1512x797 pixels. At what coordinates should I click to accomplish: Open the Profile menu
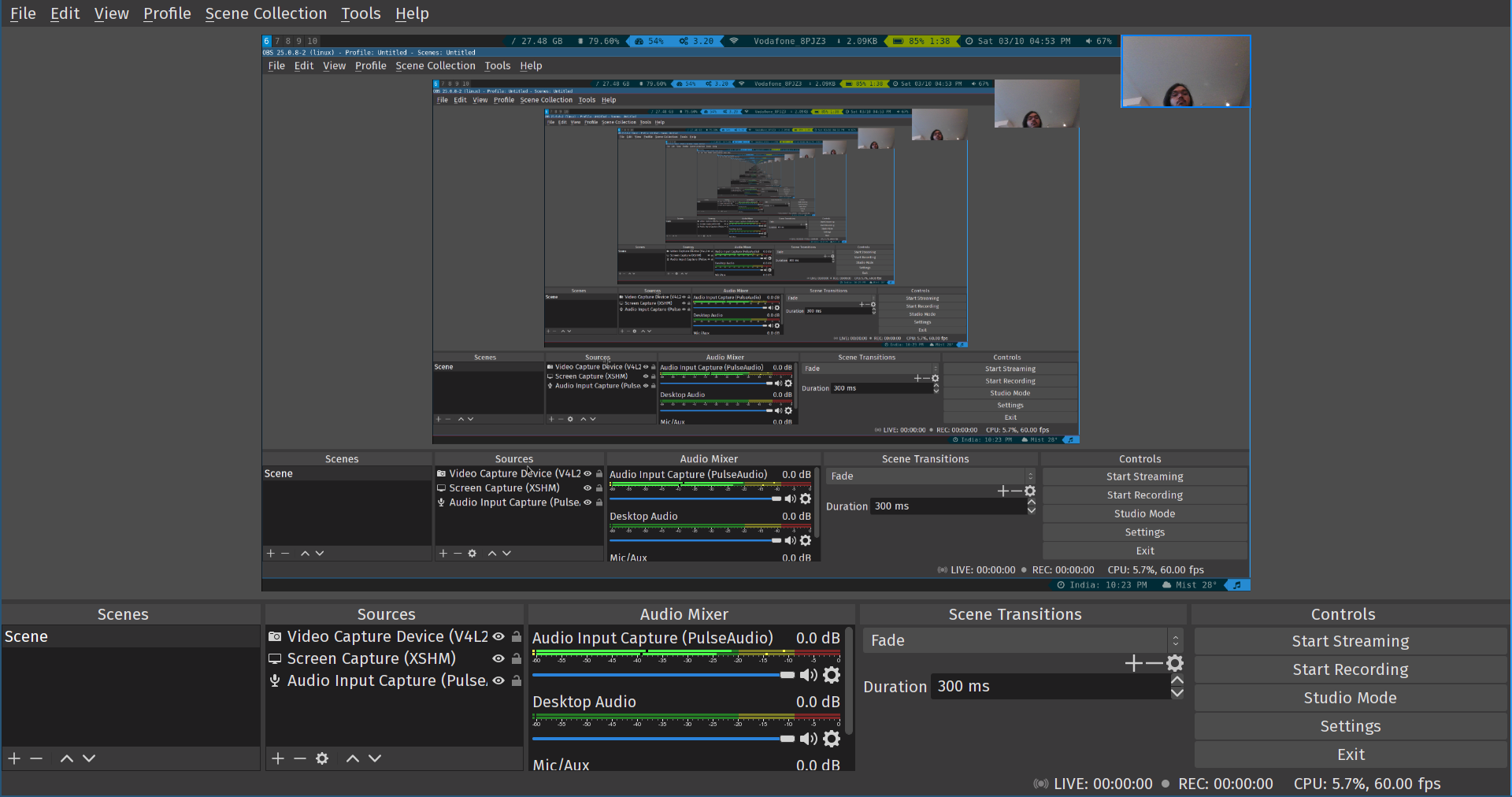tap(167, 13)
